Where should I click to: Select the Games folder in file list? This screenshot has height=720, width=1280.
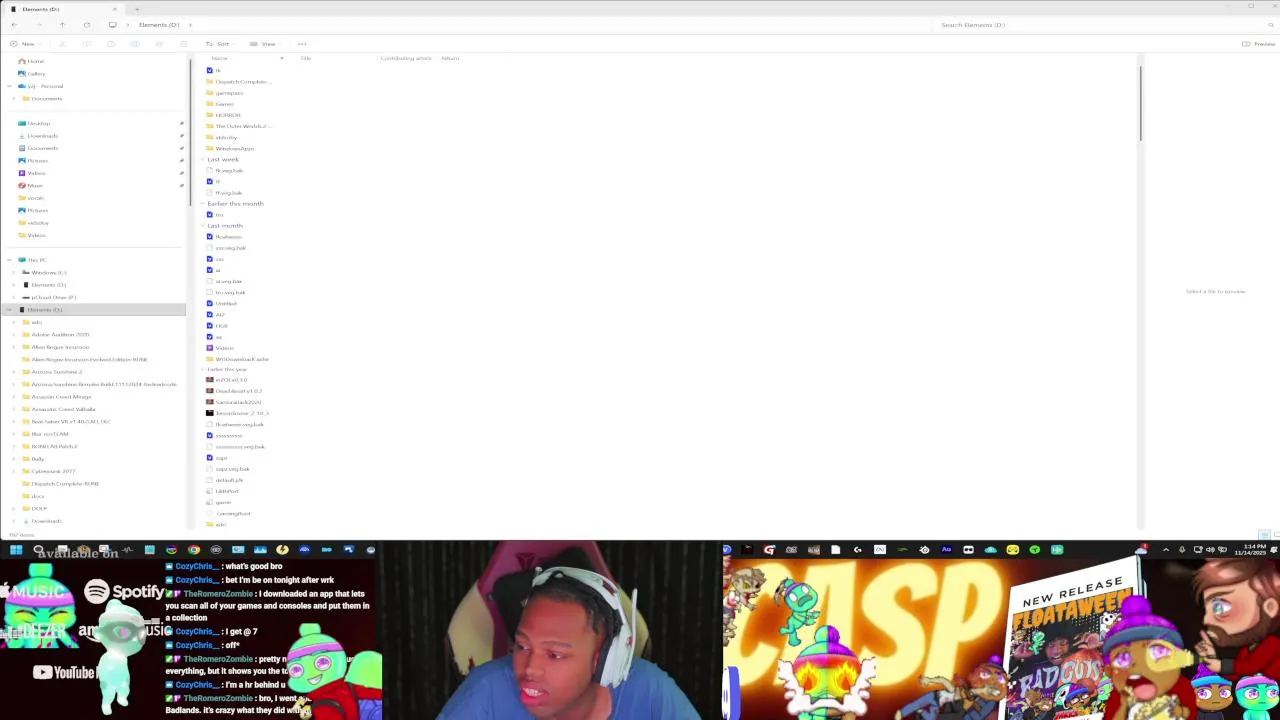point(220,104)
